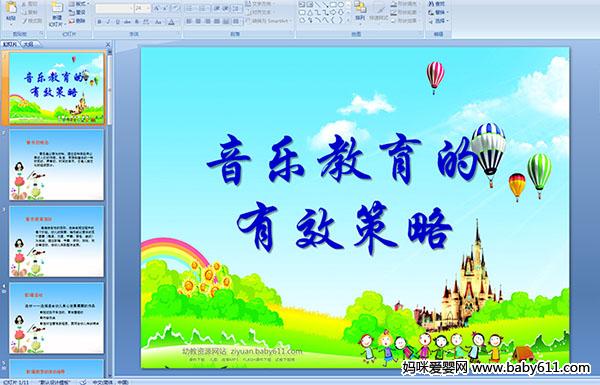This screenshot has width=600, height=385.
Task: Switch to the Slides pane tab
Action: tap(10, 44)
